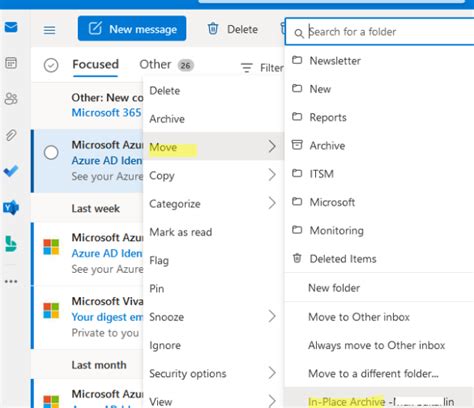474x408 pixels.
Task: Click the Newsletter folder icon
Action: click(297, 60)
